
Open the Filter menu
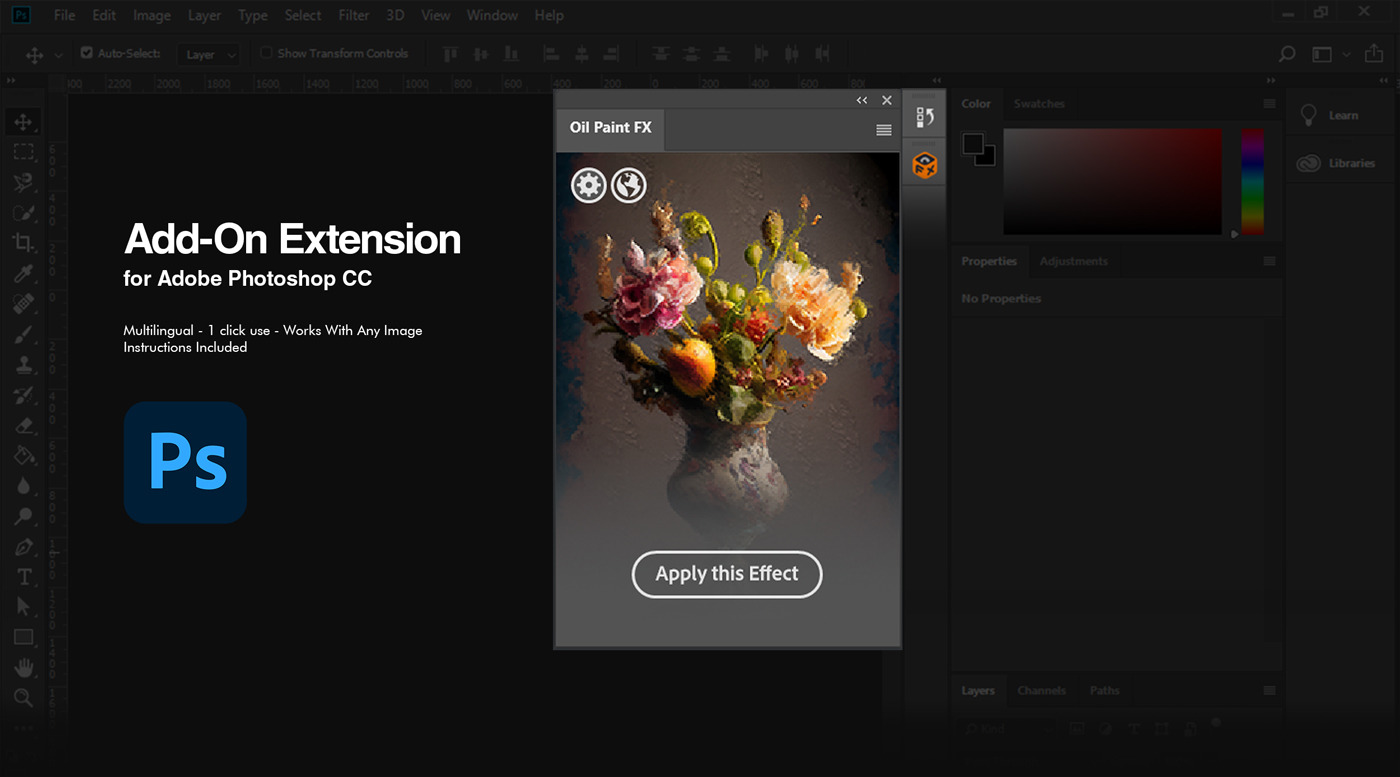coord(354,15)
